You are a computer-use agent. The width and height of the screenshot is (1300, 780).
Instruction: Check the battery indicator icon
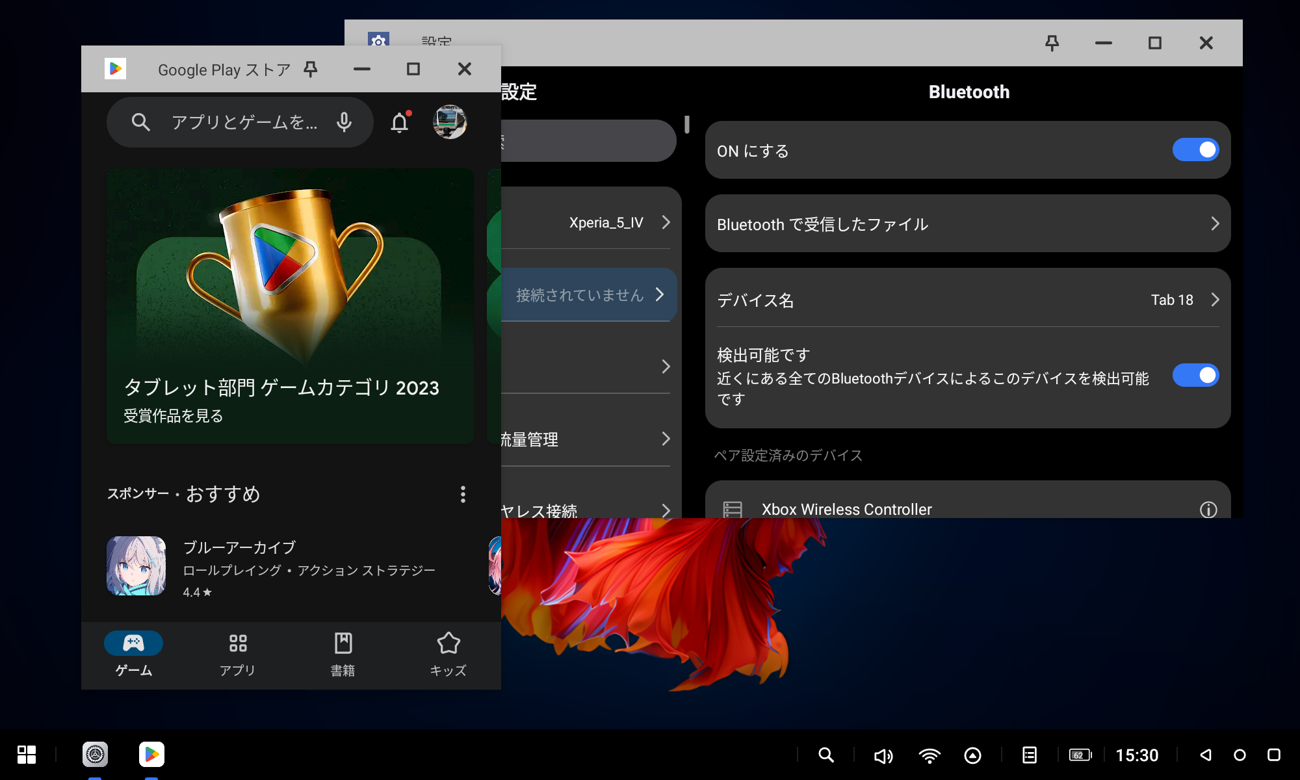coord(1080,755)
